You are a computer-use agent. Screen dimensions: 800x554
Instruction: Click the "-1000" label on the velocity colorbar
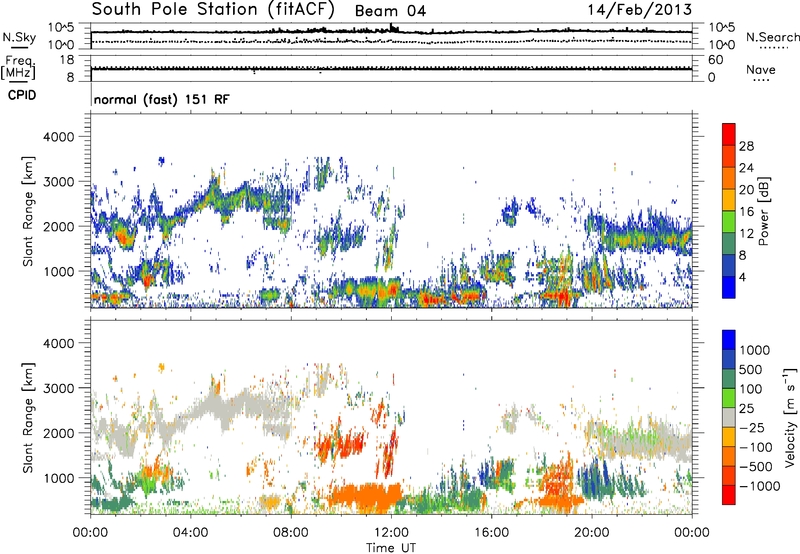click(x=759, y=486)
